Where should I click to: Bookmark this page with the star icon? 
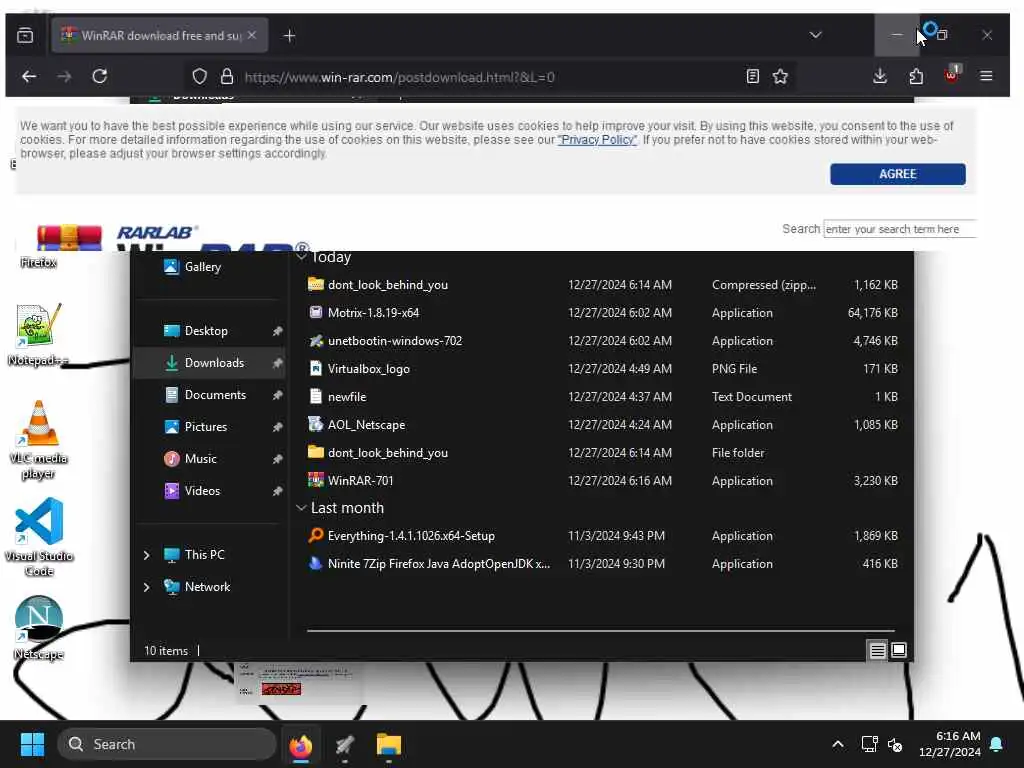click(780, 76)
